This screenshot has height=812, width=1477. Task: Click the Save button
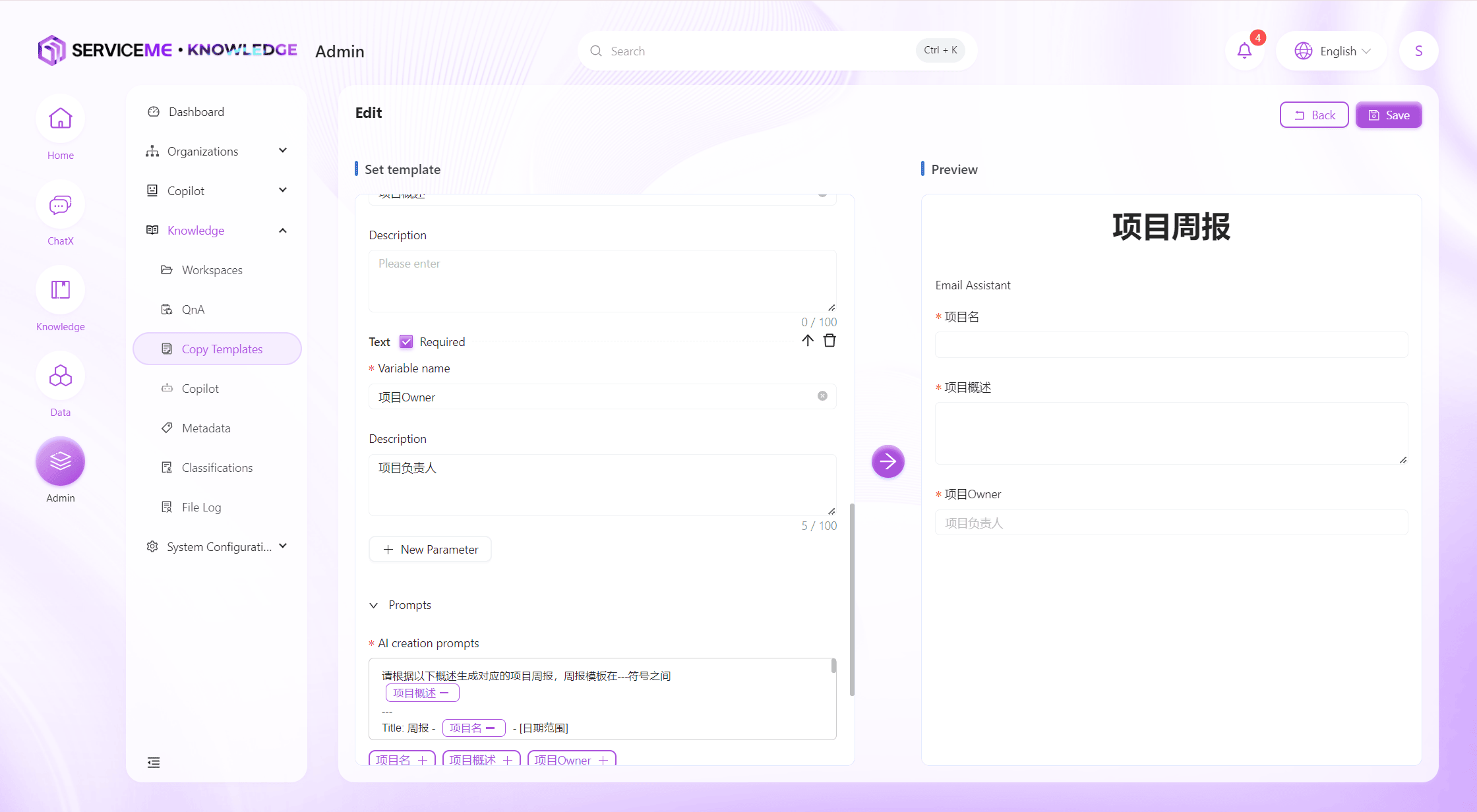pyautogui.click(x=1388, y=115)
